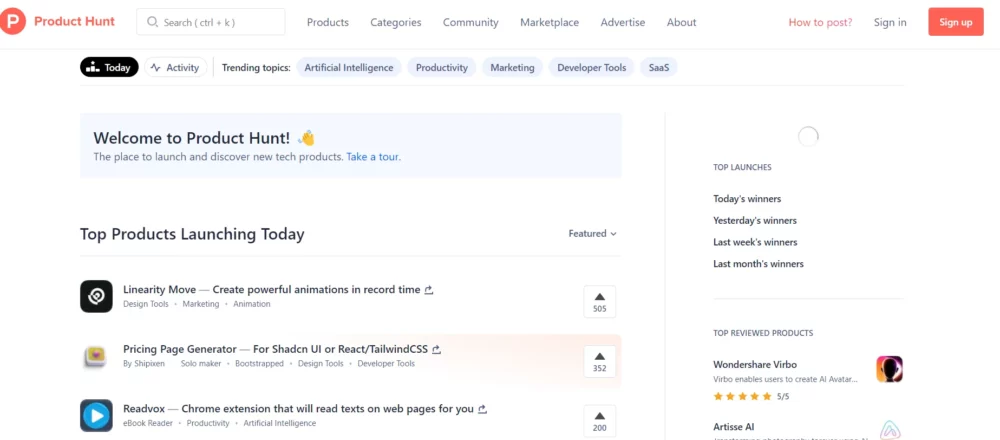
Task: Focus the Search input field
Action: point(211,22)
